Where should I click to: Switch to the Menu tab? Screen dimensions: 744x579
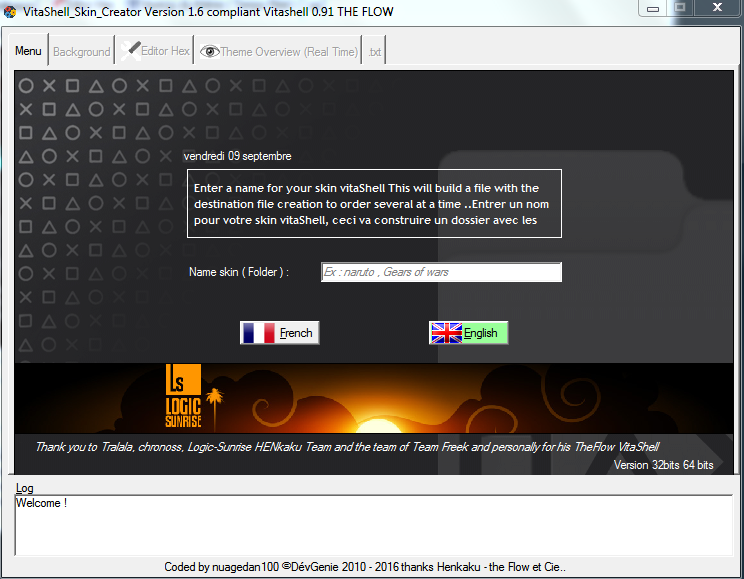click(28, 51)
